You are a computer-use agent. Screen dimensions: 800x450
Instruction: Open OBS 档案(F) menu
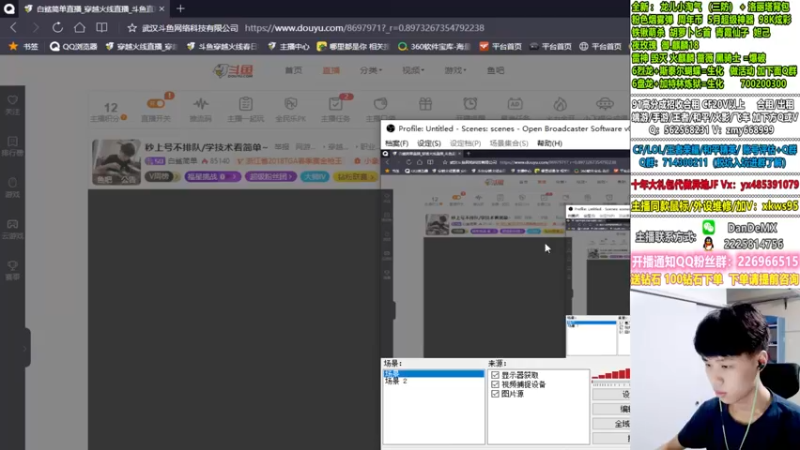click(396, 143)
